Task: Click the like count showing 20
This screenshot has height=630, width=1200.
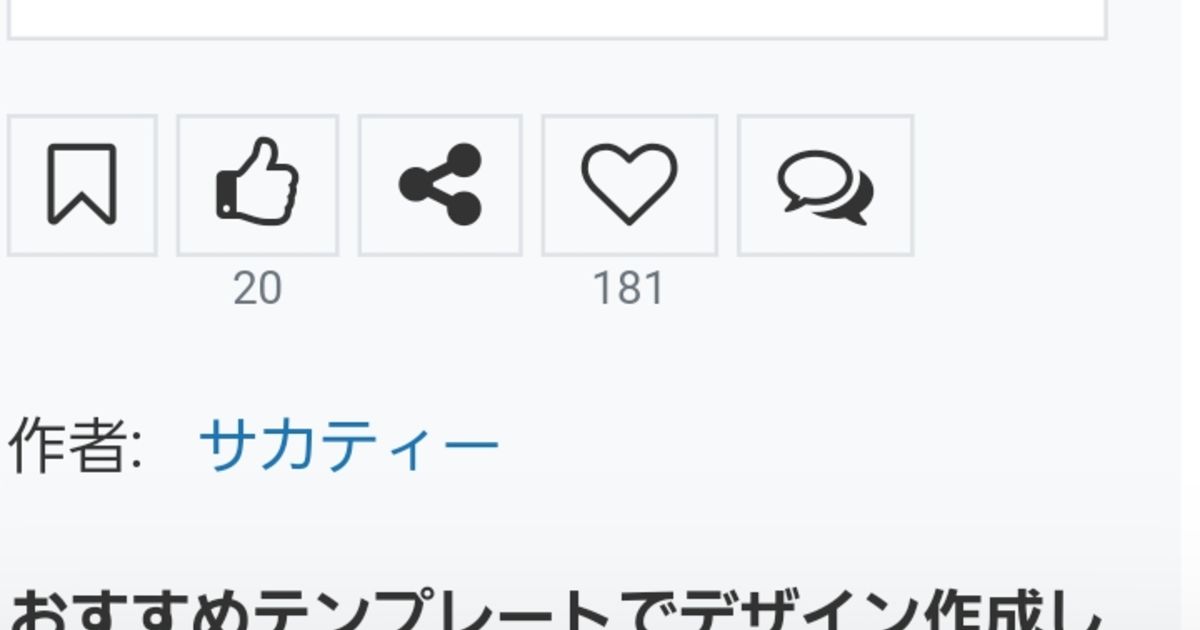Action: 258,289
